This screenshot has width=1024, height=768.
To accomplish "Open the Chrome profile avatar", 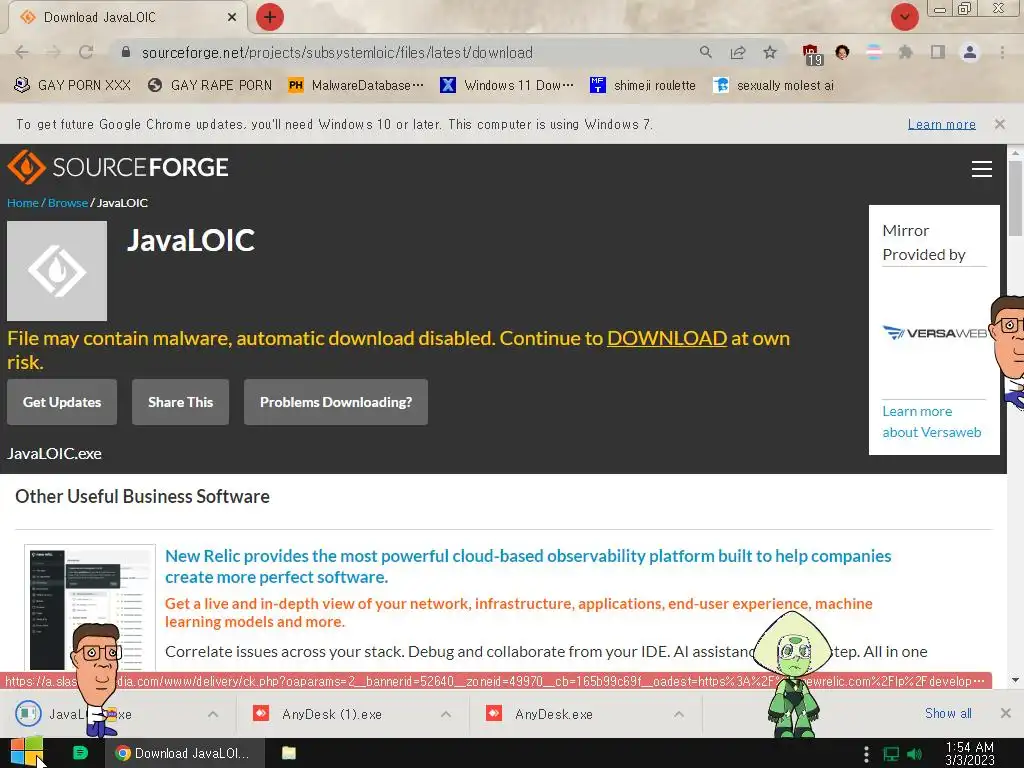I will tap(970, 52).
